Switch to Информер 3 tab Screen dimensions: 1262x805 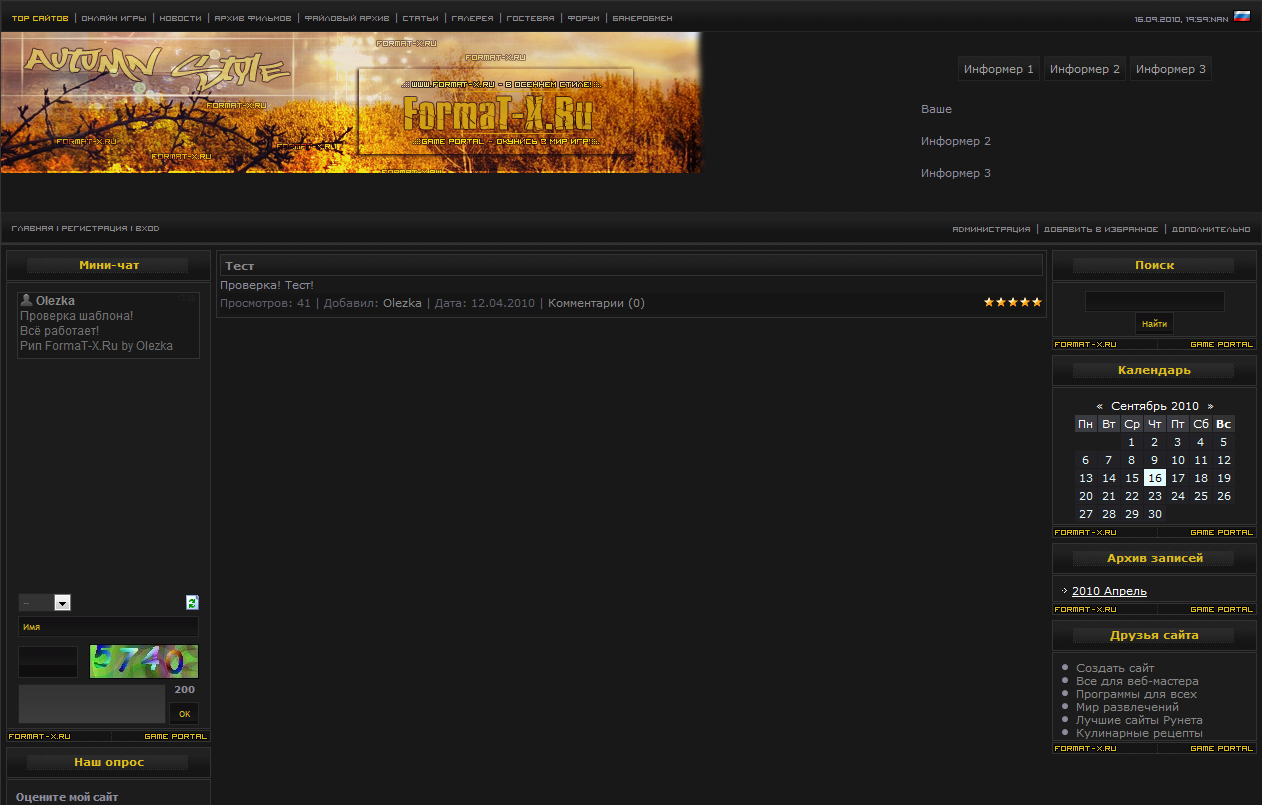tap(1170, 69)
